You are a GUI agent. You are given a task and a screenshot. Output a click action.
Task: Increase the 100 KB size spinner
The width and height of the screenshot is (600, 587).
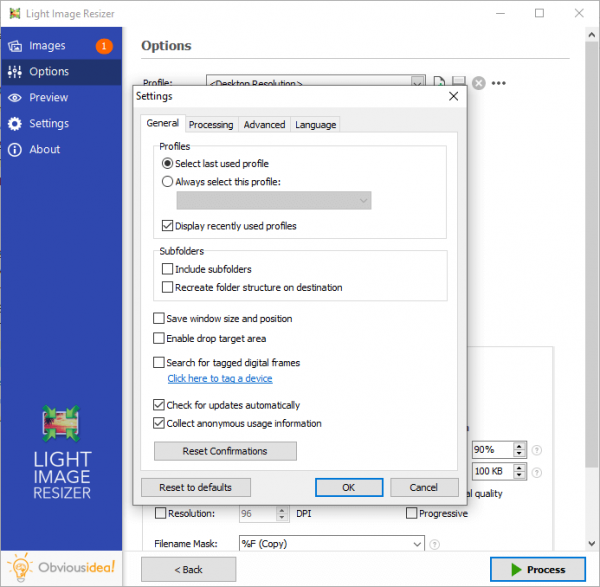tap(519, 468)
